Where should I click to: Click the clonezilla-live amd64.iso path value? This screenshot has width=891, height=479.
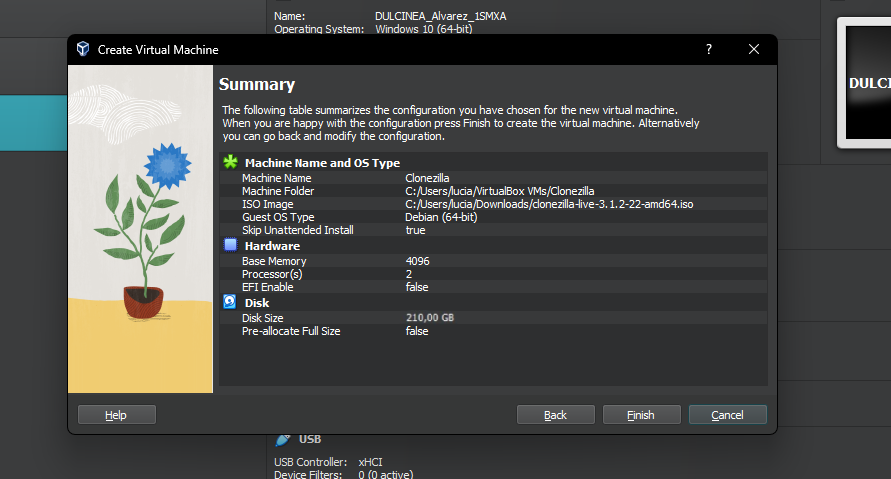tap(549, 204)
